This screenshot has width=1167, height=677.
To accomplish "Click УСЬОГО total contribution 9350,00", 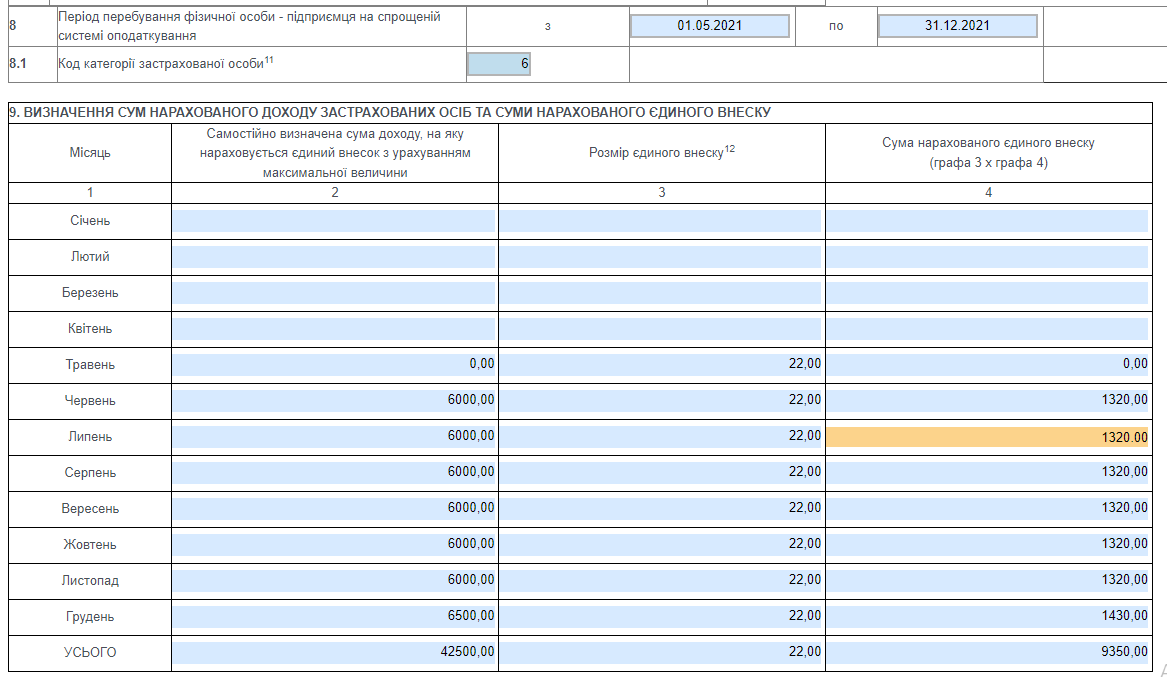I will (988, 652).
